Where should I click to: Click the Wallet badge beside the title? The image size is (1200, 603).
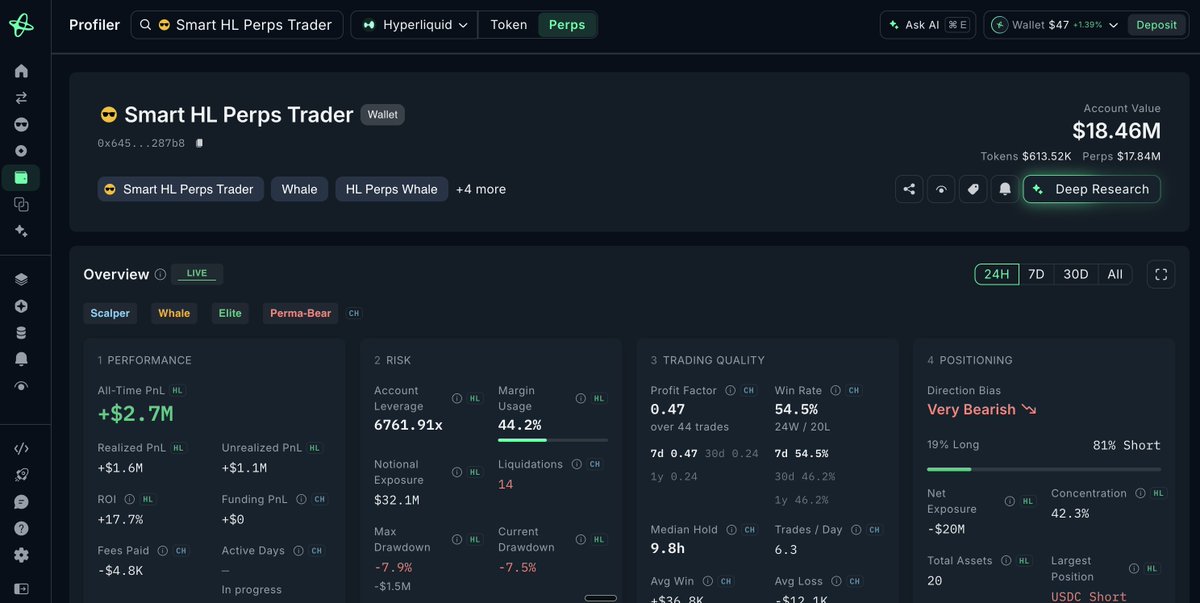click(382, 115)
